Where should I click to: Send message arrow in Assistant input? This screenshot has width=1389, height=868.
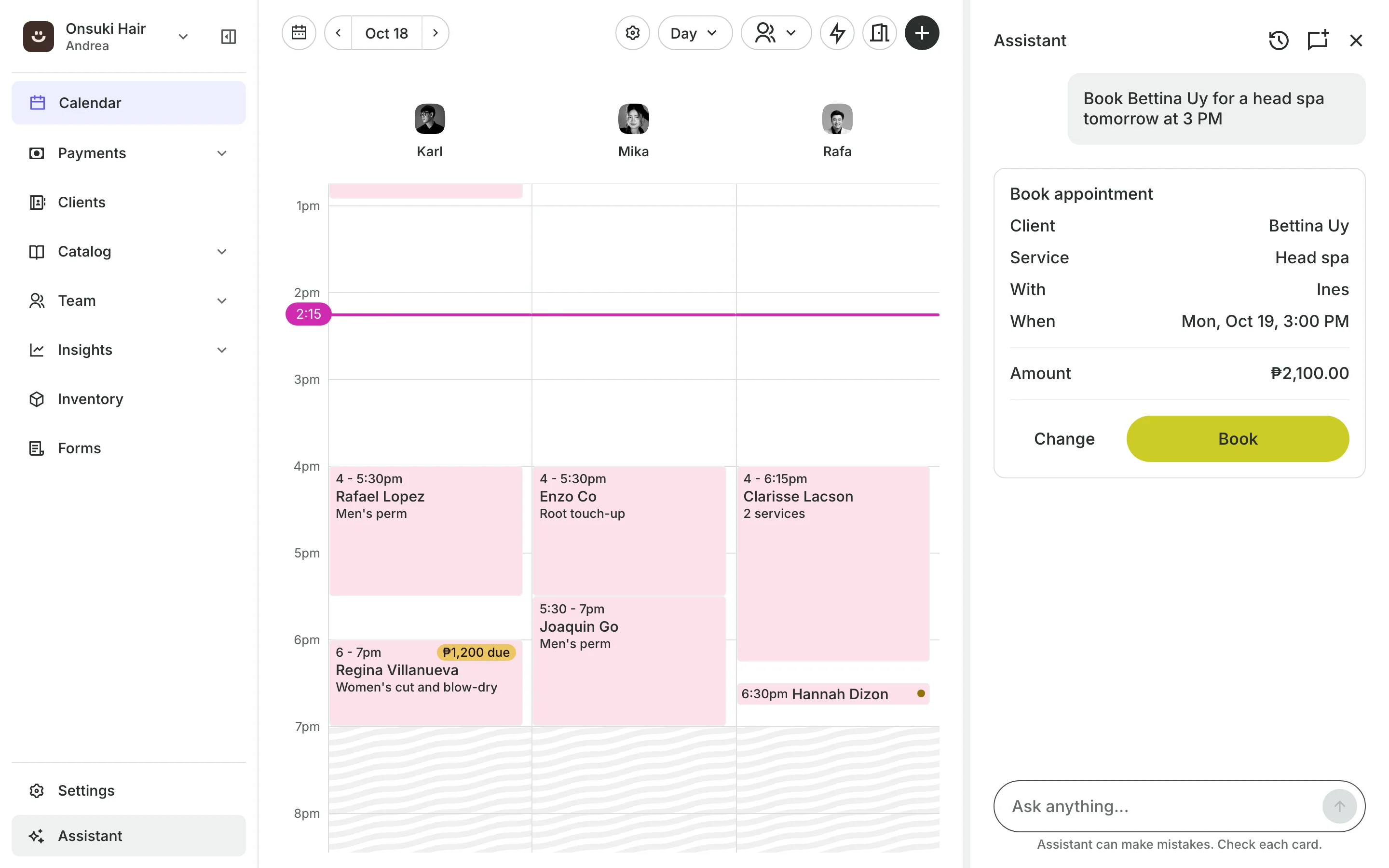point(1339,806)
